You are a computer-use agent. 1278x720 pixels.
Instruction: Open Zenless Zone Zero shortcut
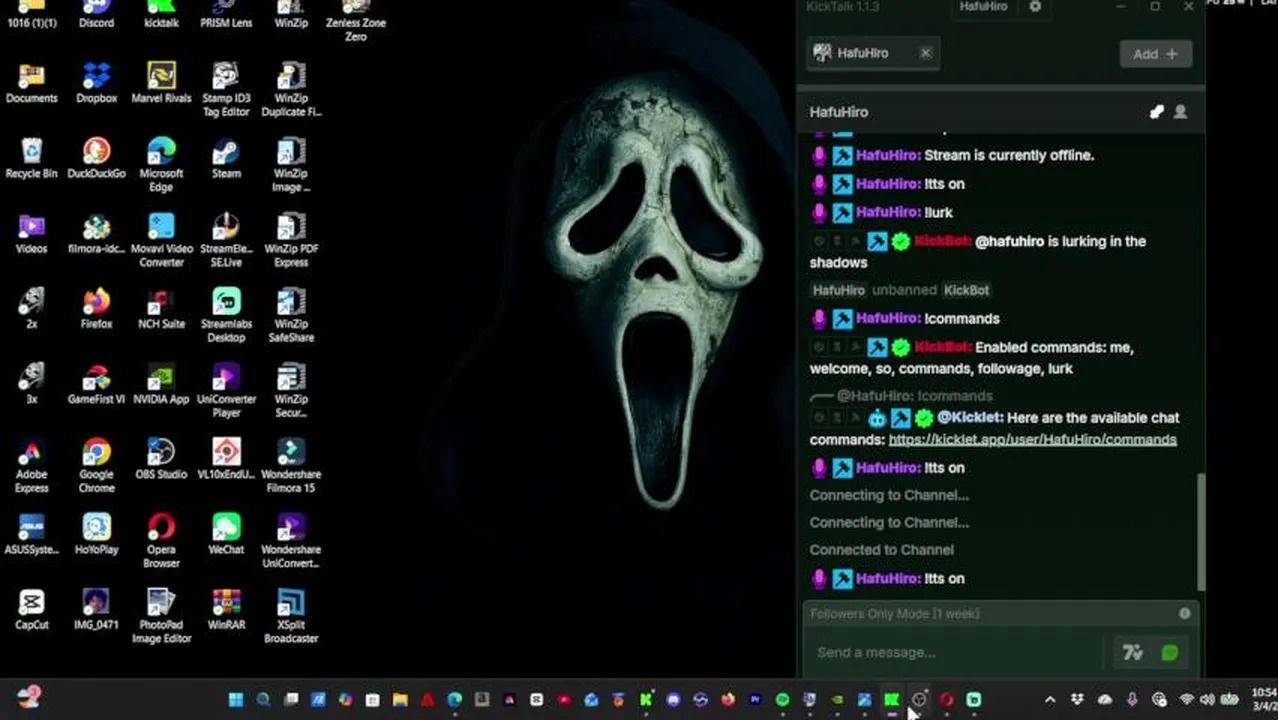(x=355, y=20)
